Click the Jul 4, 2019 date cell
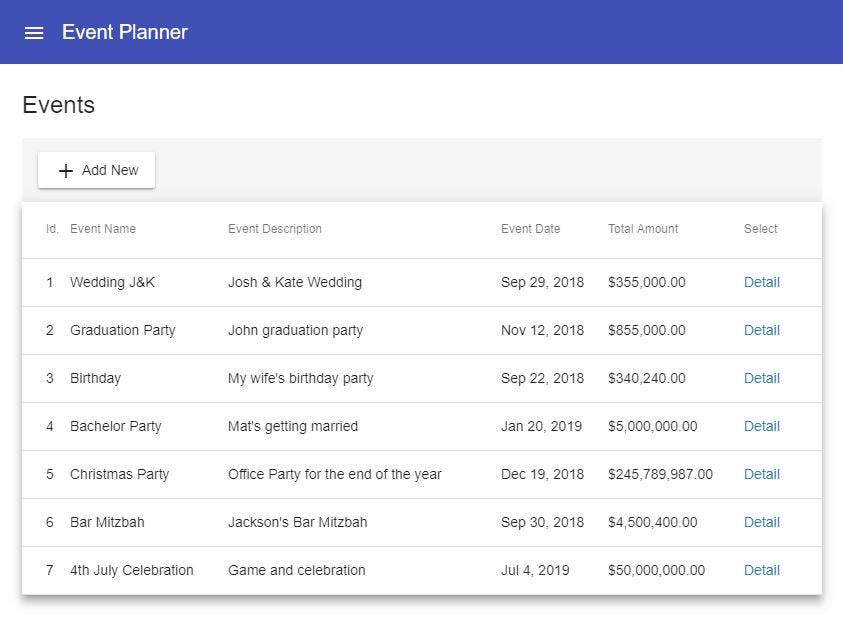Viewport: 843px width, 622px height. [535, 570]
